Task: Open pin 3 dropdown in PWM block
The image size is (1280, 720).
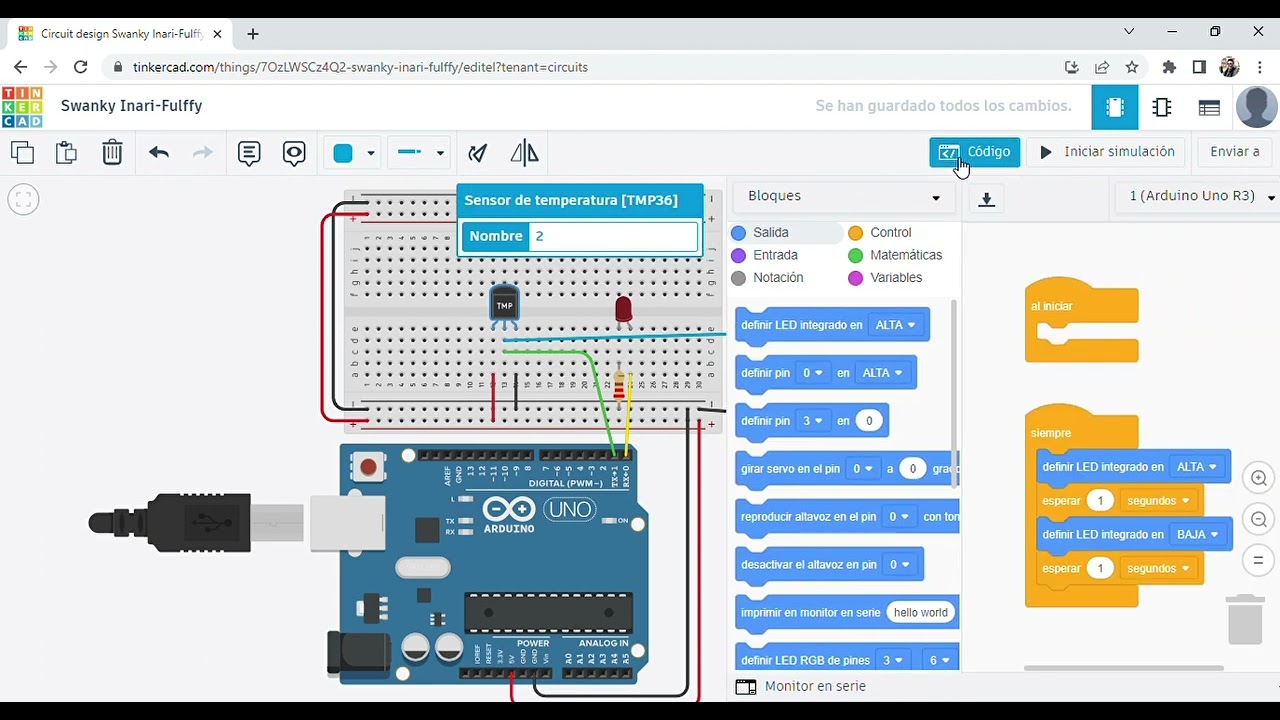Action: tap(813, 421)
